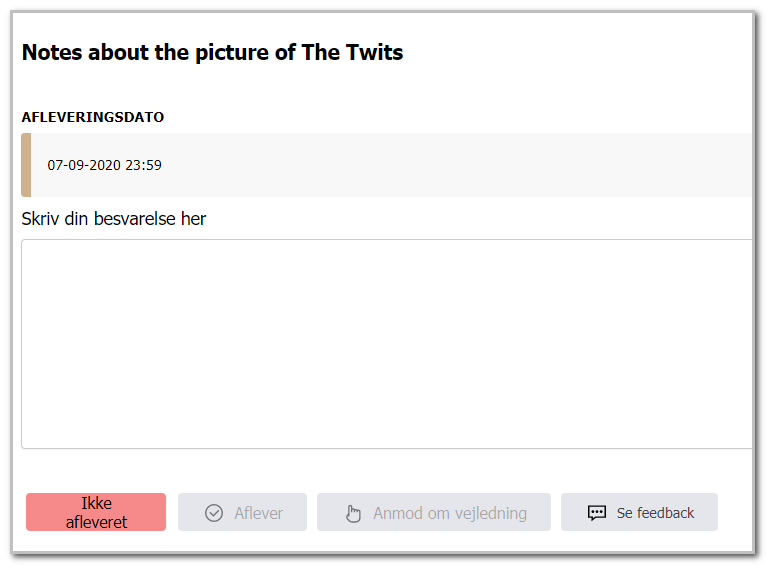Click the AFLEVERINGSDATO heading

tap(93, 117)
